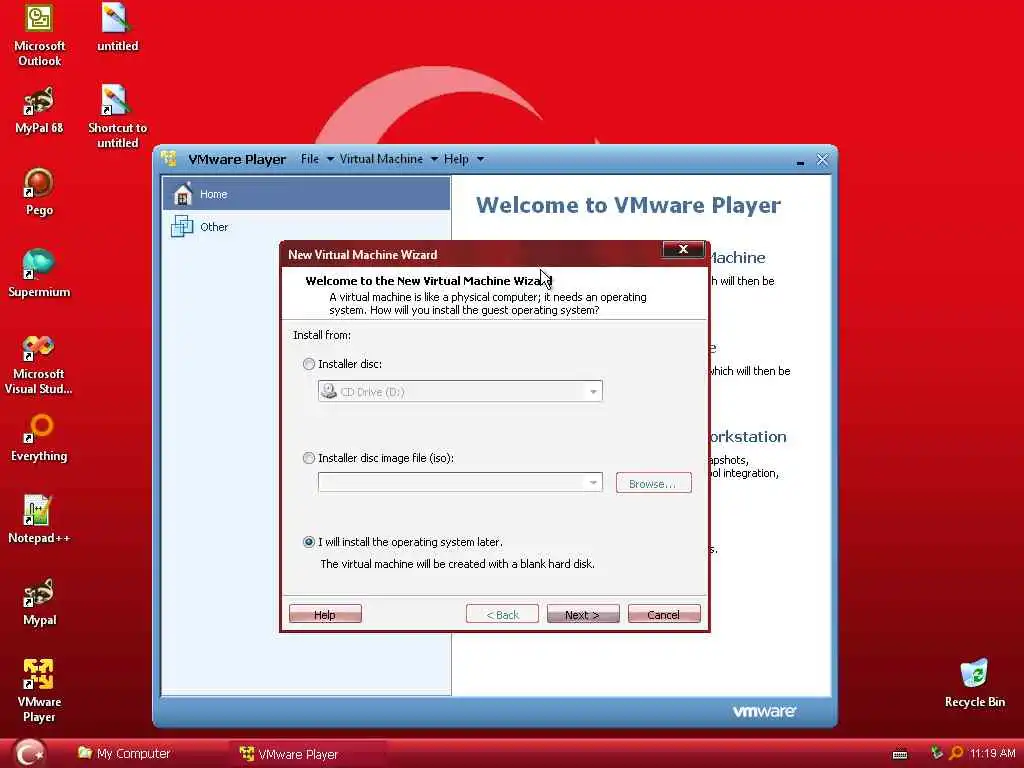This screenshot has width=1024, height=768.
Task: Open the Start button on taskbar
Action: (x=30, y=754)
